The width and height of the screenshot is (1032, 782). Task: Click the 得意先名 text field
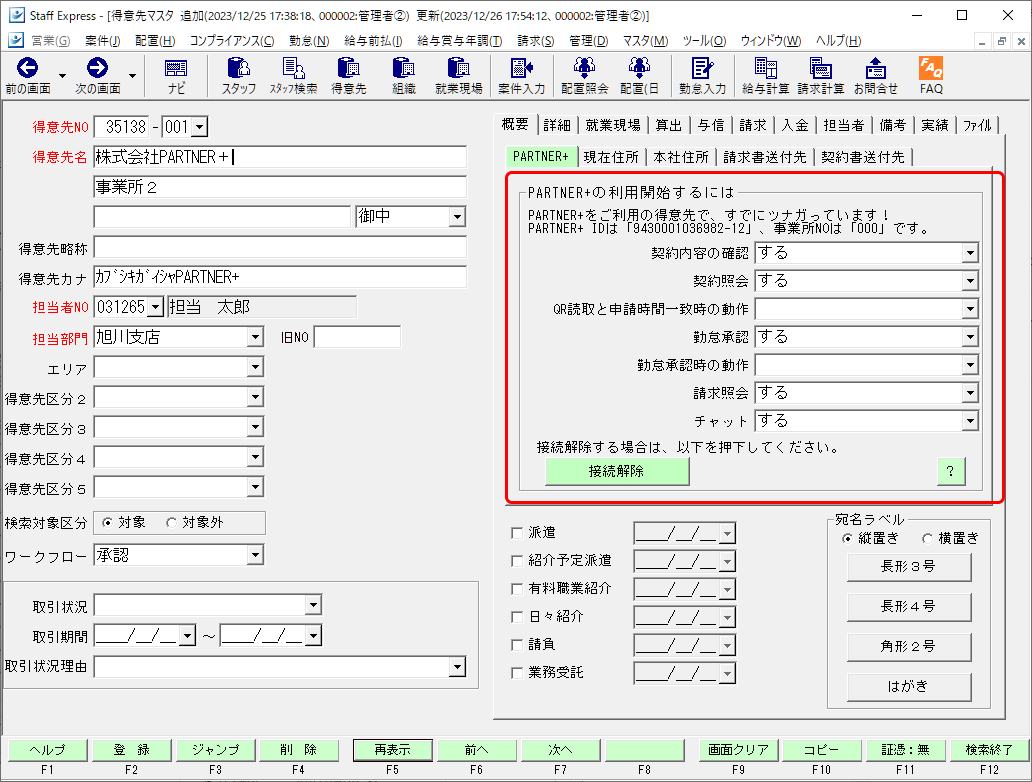tap(280, 157)
